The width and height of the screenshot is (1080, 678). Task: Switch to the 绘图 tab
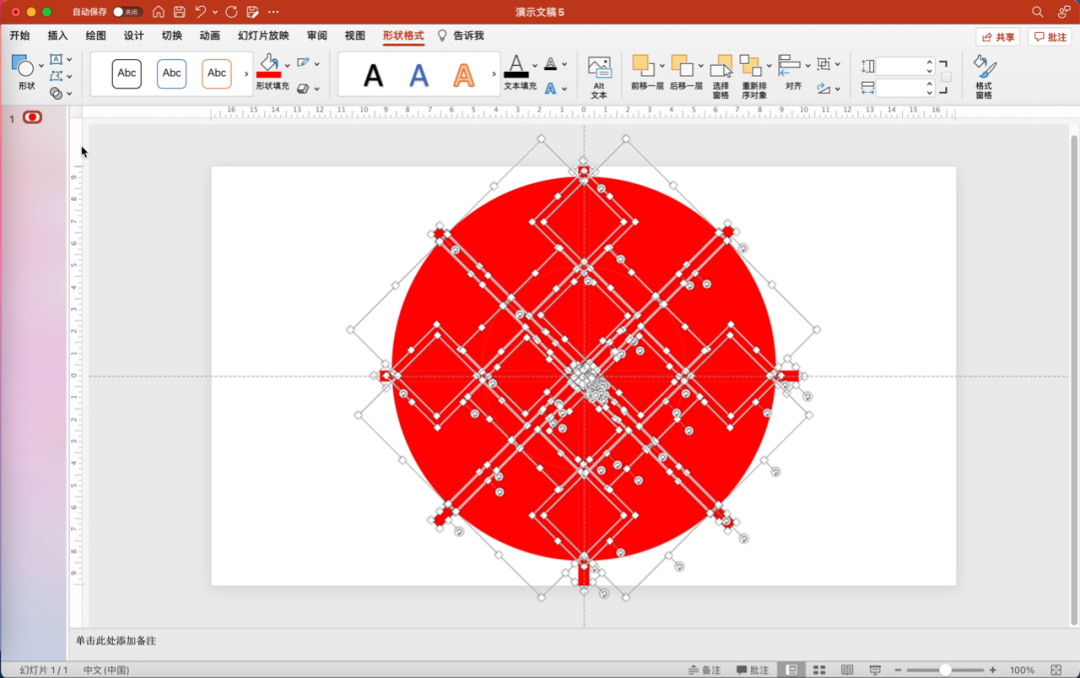pos(96,36)
